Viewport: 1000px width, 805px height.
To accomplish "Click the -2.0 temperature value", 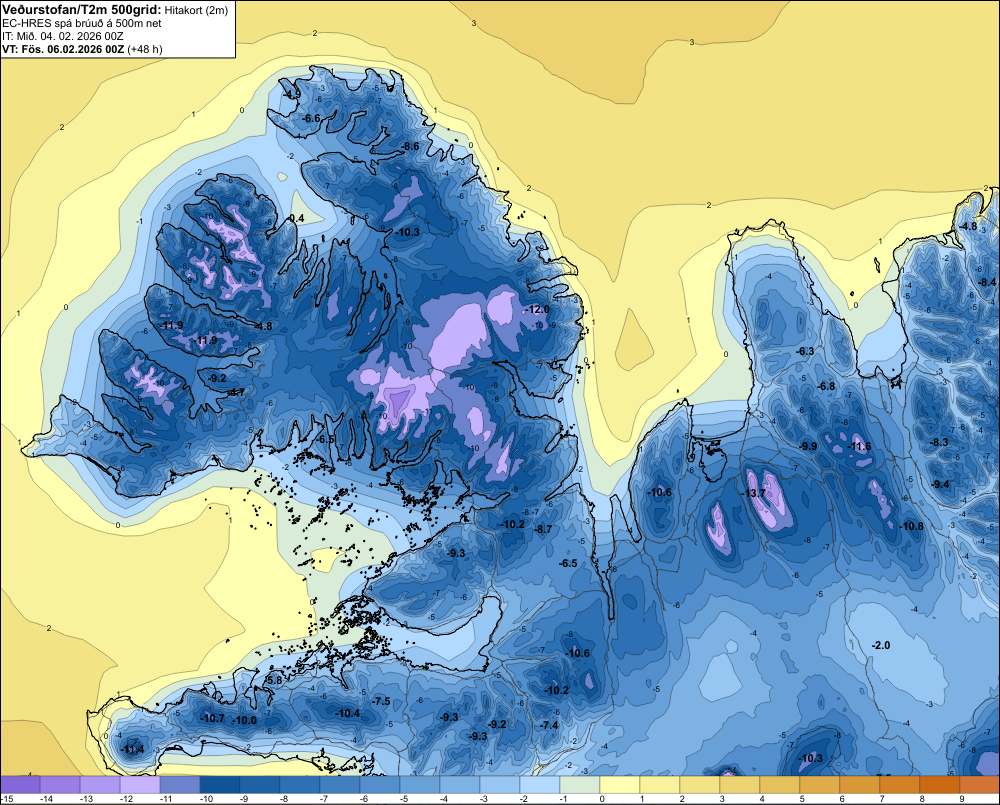I will [x=880, y=646].
